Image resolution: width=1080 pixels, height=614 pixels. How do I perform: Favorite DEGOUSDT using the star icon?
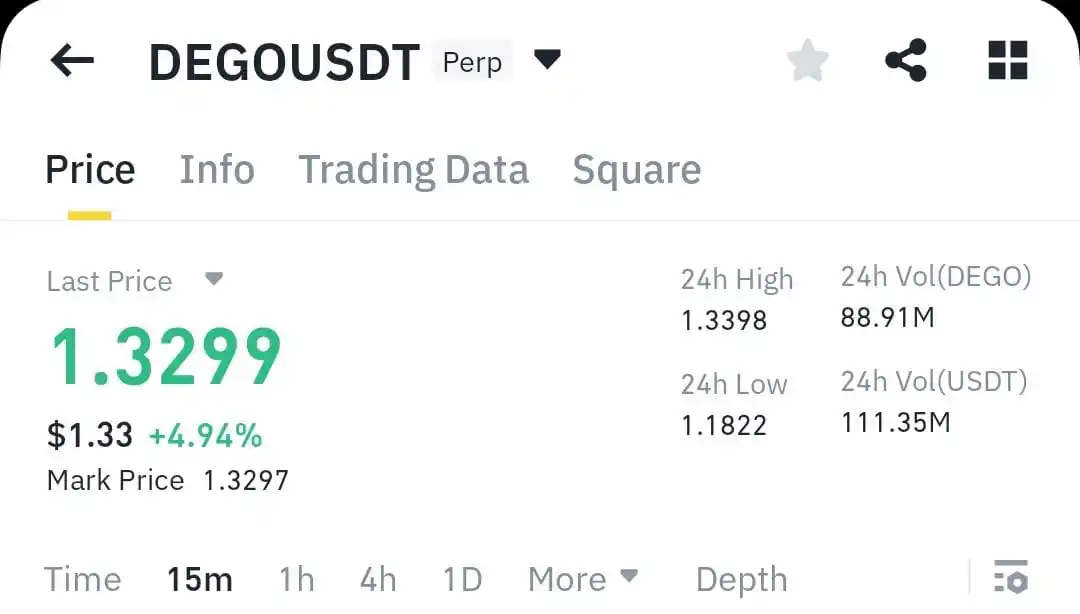(807, 60)
